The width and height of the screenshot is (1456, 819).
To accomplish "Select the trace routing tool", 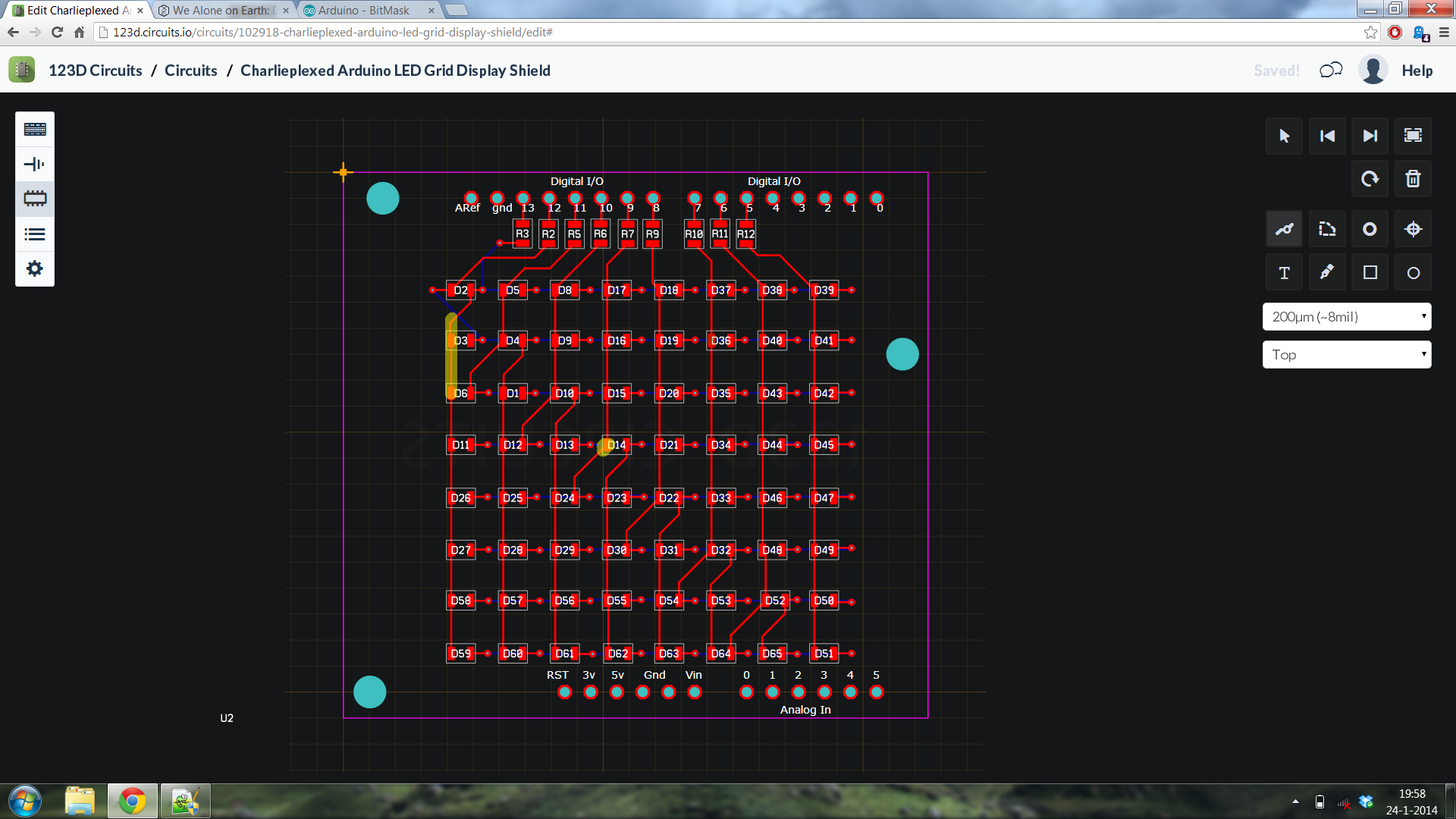I will pyautogui.click(x=1284, y=228).
